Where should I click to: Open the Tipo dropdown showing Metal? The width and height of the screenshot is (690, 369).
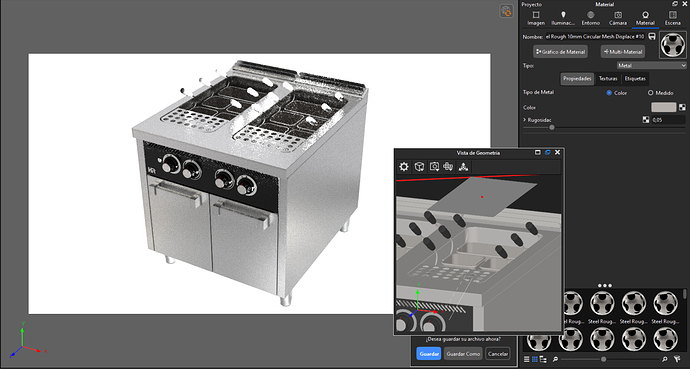tap(651, 66)
